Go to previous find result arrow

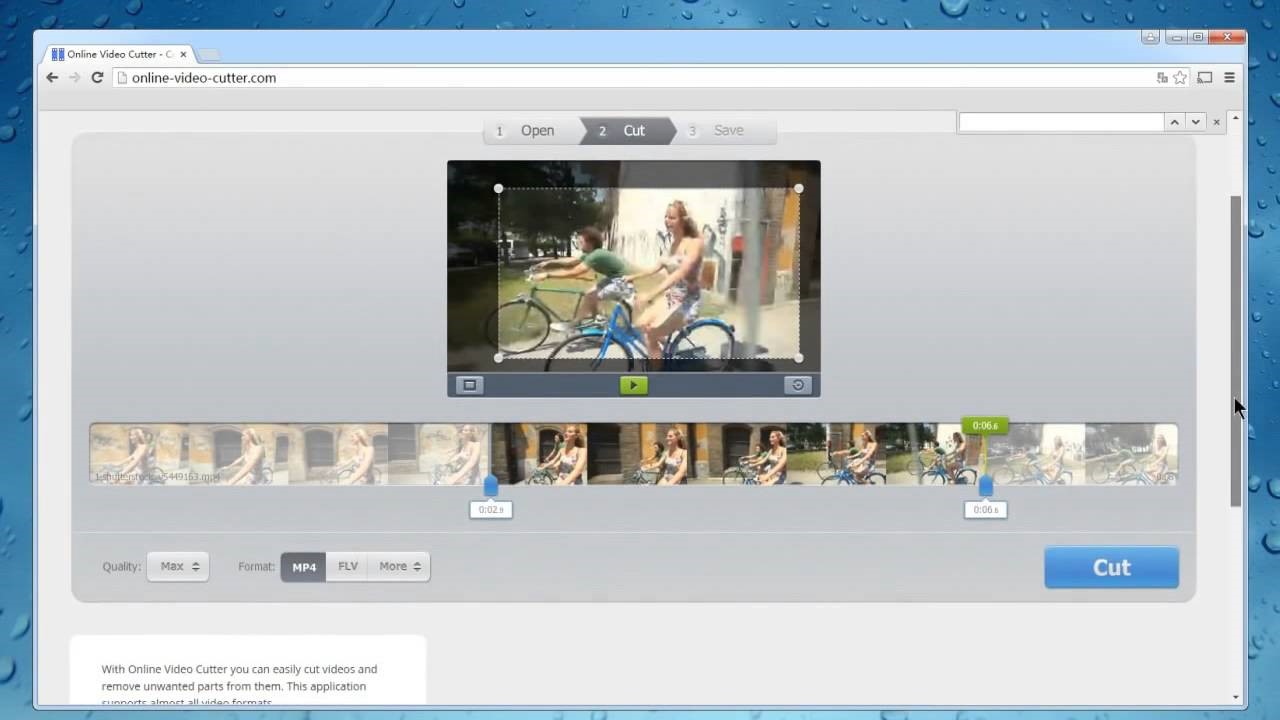[x=1174, y=122]
